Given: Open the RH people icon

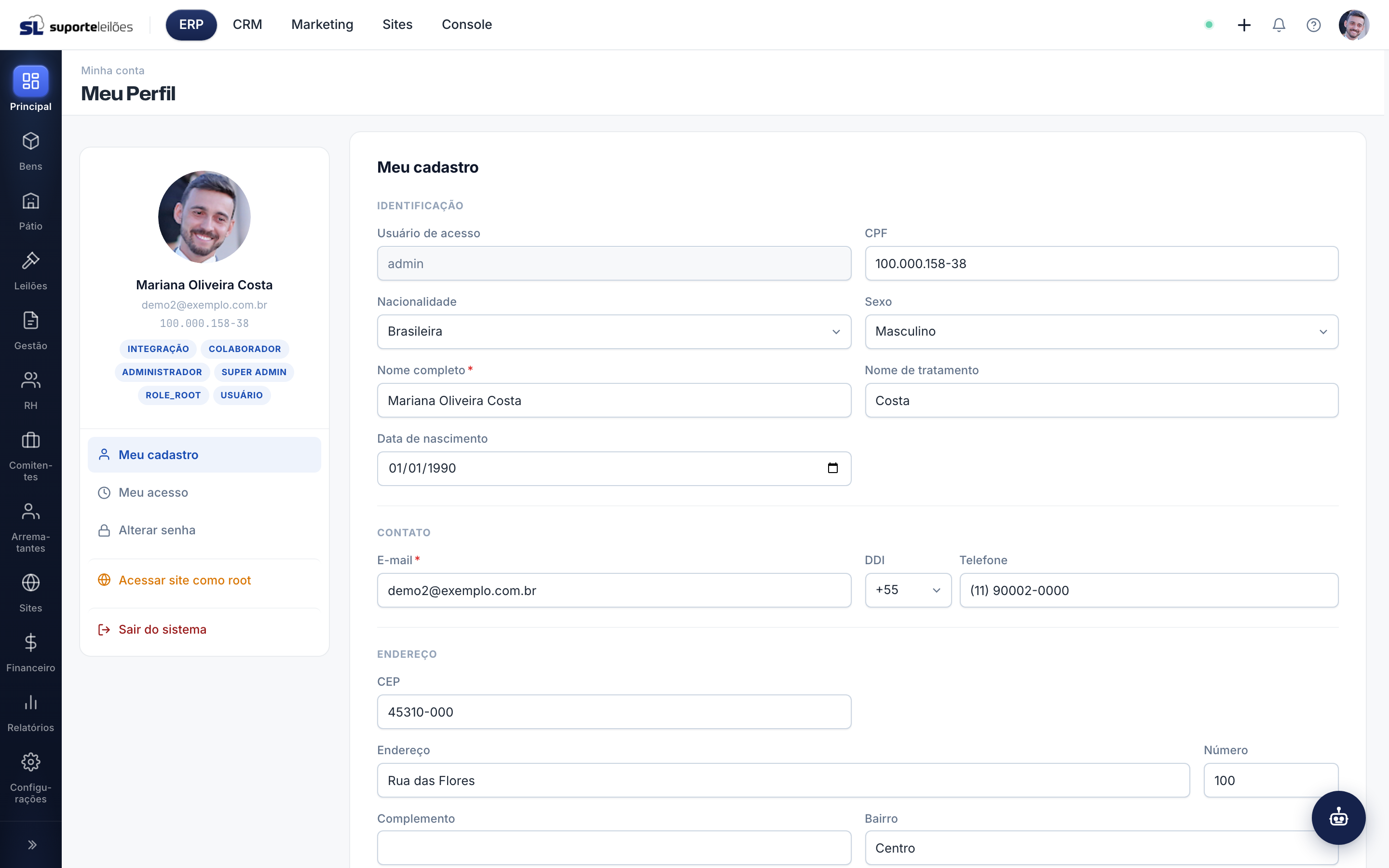Looking at the screenshot, I should pos(30,380).
